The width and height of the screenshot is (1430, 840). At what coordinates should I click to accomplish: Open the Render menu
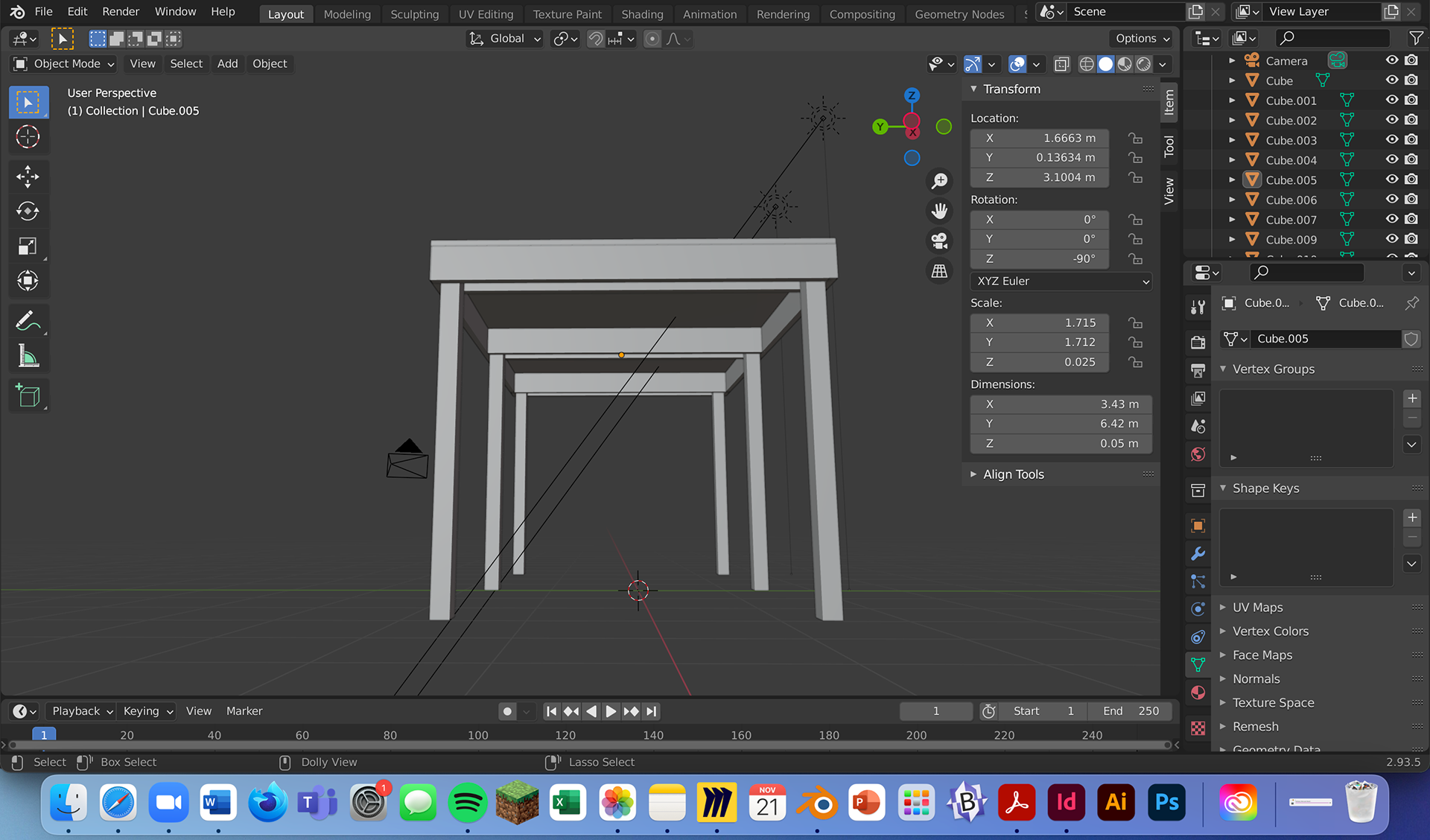(121, 12)
